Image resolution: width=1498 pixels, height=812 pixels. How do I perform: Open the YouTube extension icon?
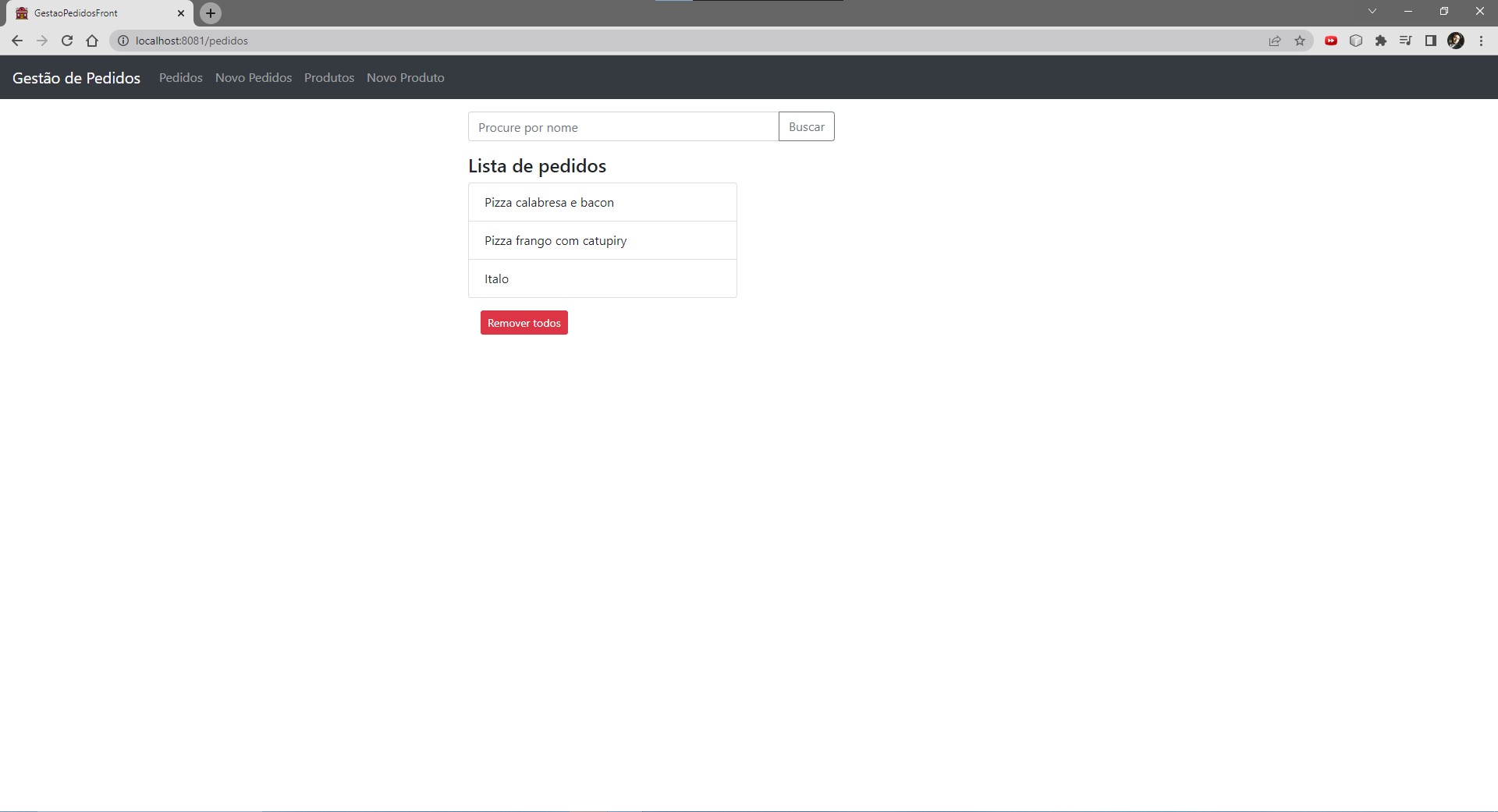click(x=1331, y=40)
